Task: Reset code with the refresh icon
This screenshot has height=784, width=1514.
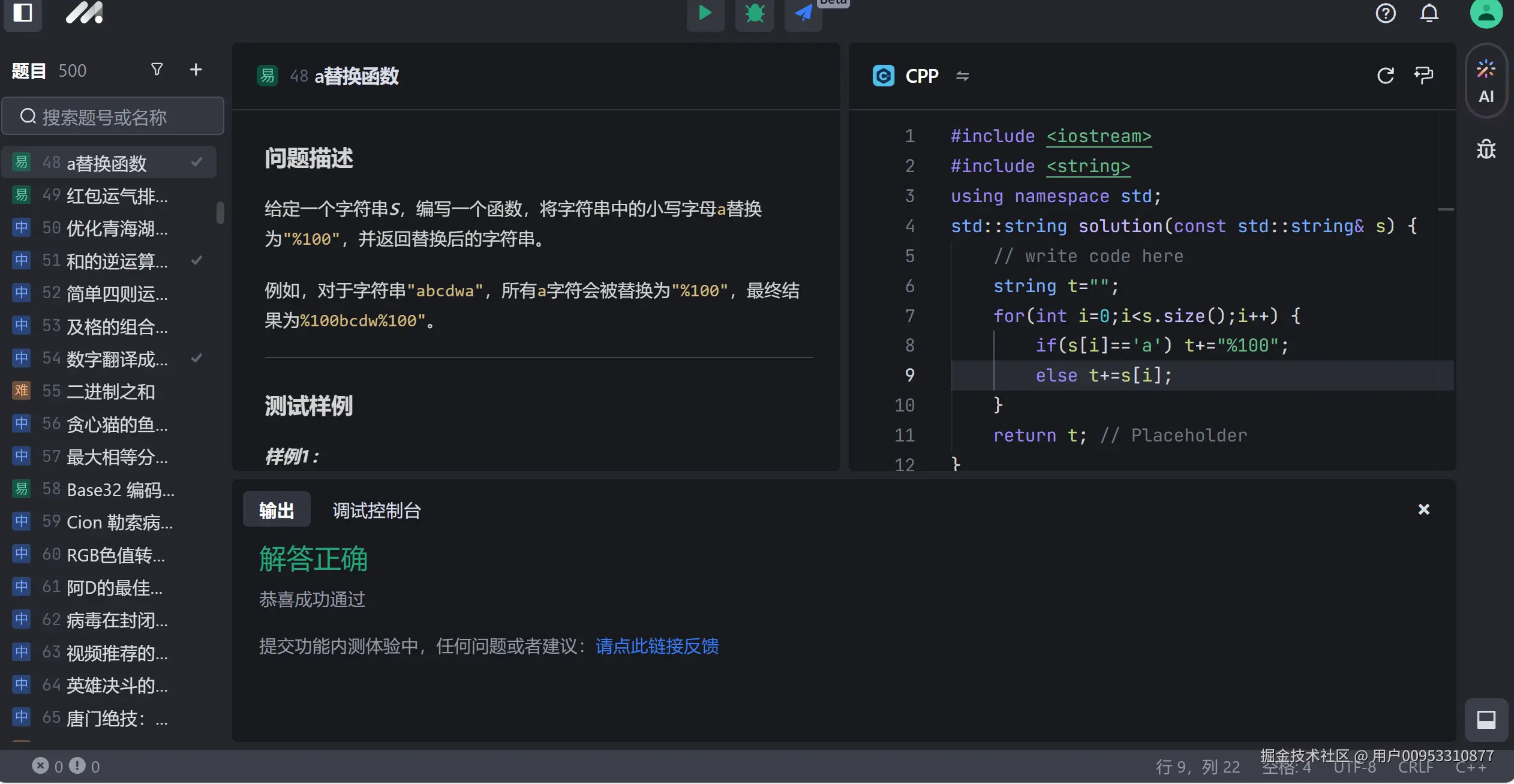Action: (1385, 76)
